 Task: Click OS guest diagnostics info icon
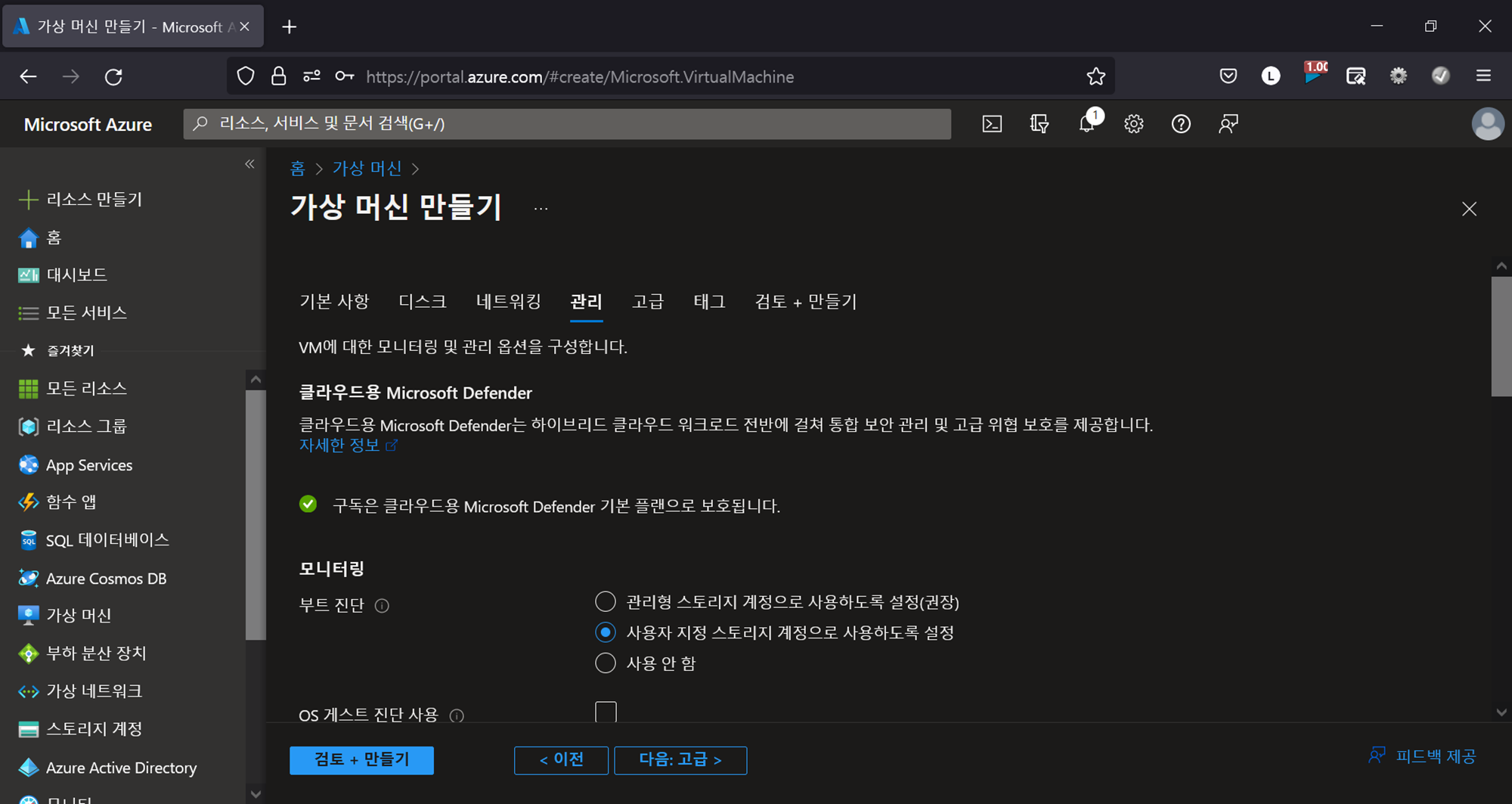457,716
